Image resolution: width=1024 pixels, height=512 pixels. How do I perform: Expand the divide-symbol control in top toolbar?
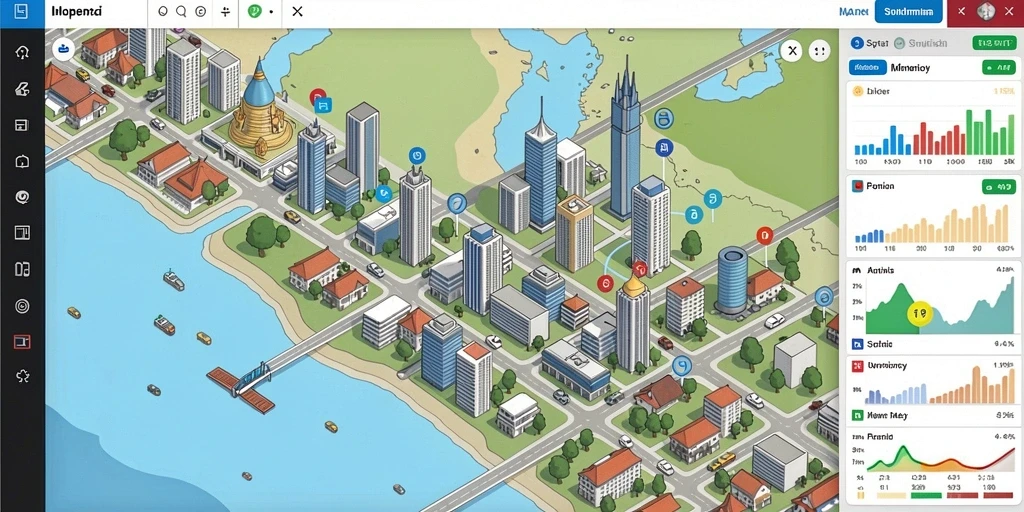(x=225, y=12)
